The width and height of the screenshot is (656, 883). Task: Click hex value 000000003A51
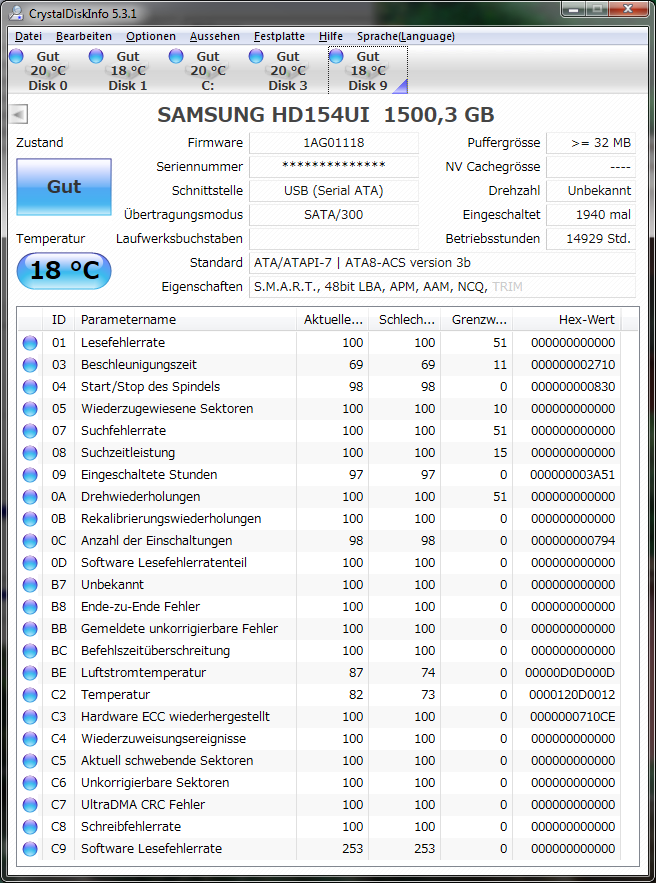pyautogui.click(x=573, y=475)
